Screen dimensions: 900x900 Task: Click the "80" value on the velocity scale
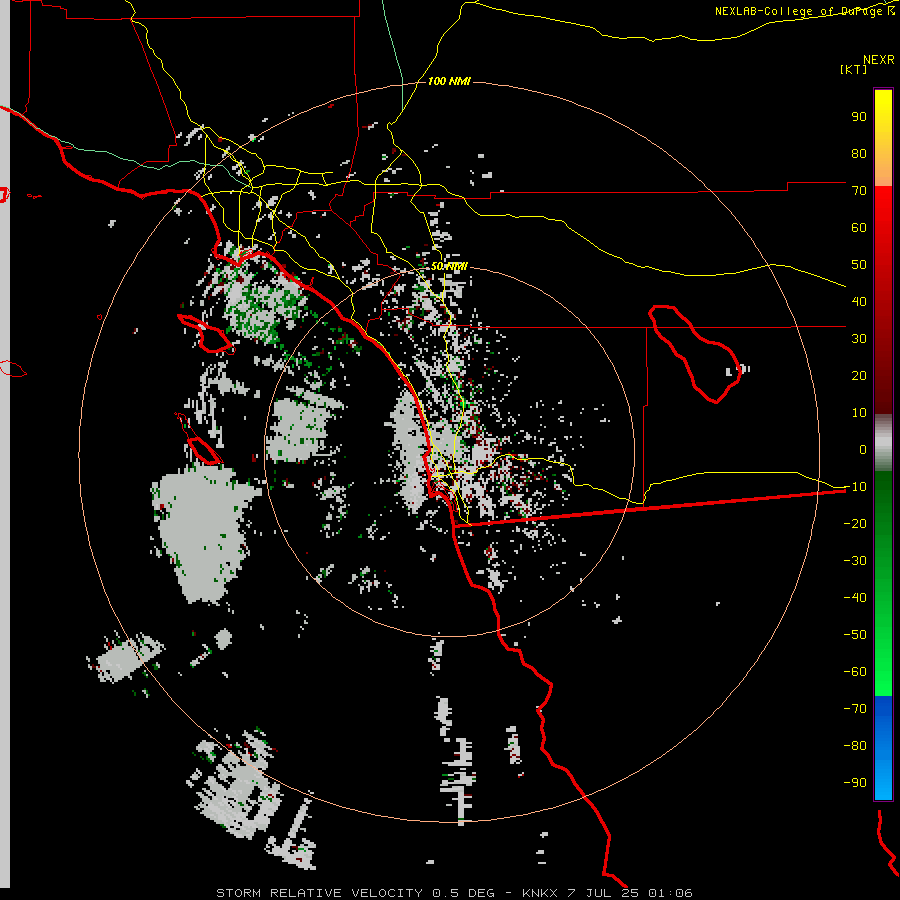point(859,154)
